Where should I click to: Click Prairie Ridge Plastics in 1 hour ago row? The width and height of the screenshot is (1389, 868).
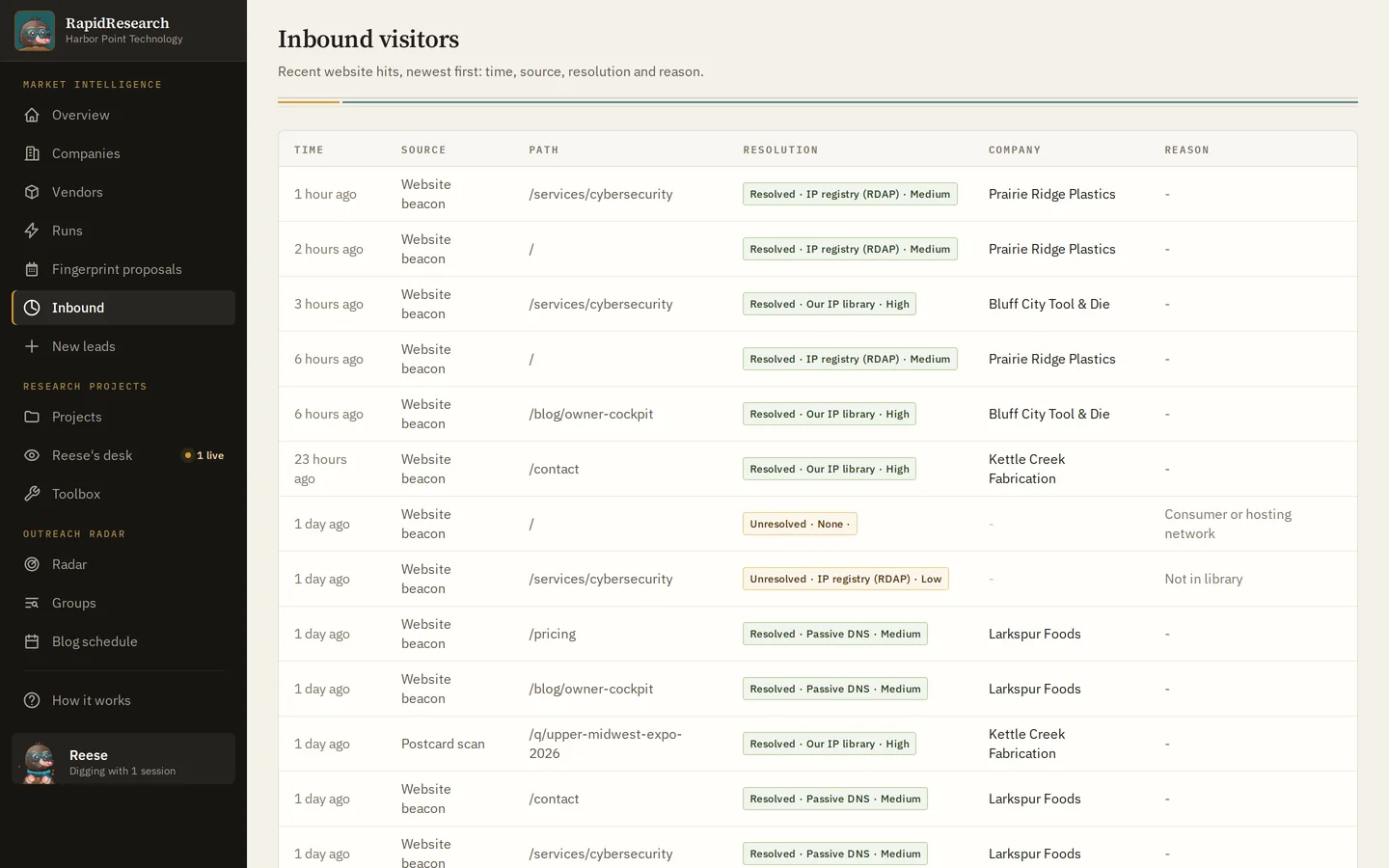[x=1052, y=194]
